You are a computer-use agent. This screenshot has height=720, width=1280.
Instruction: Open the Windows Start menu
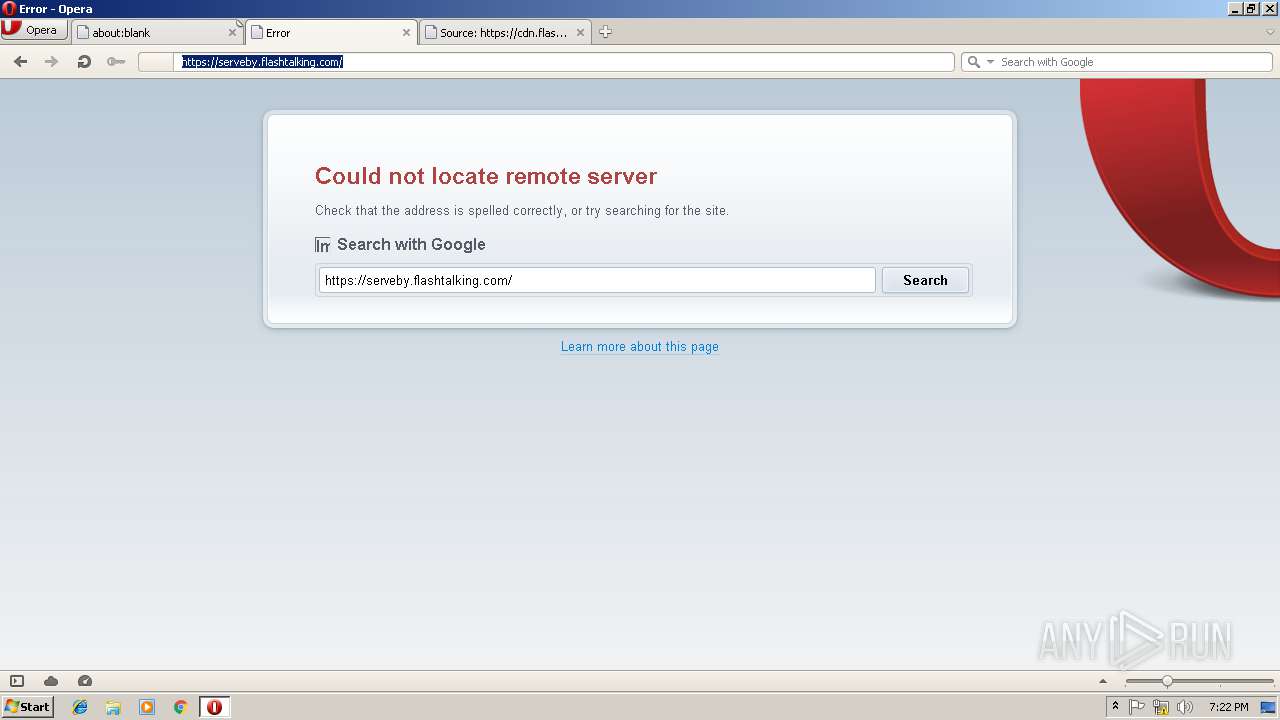click(x=27, y=707)
